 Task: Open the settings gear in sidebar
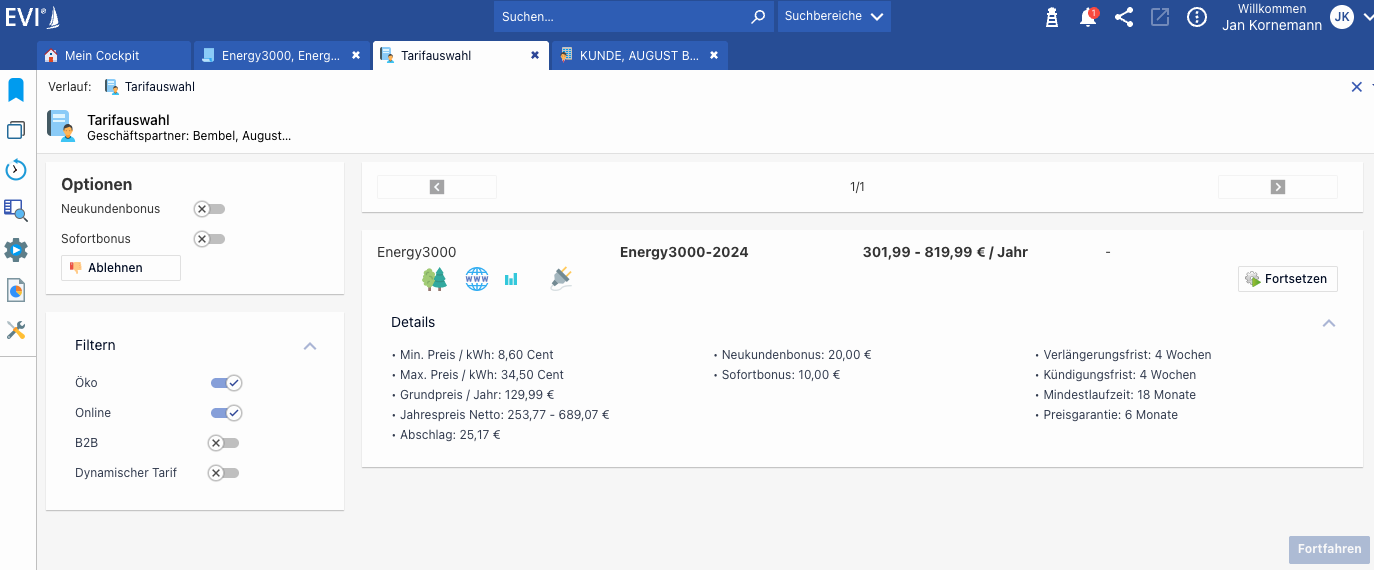pos(16,250)
